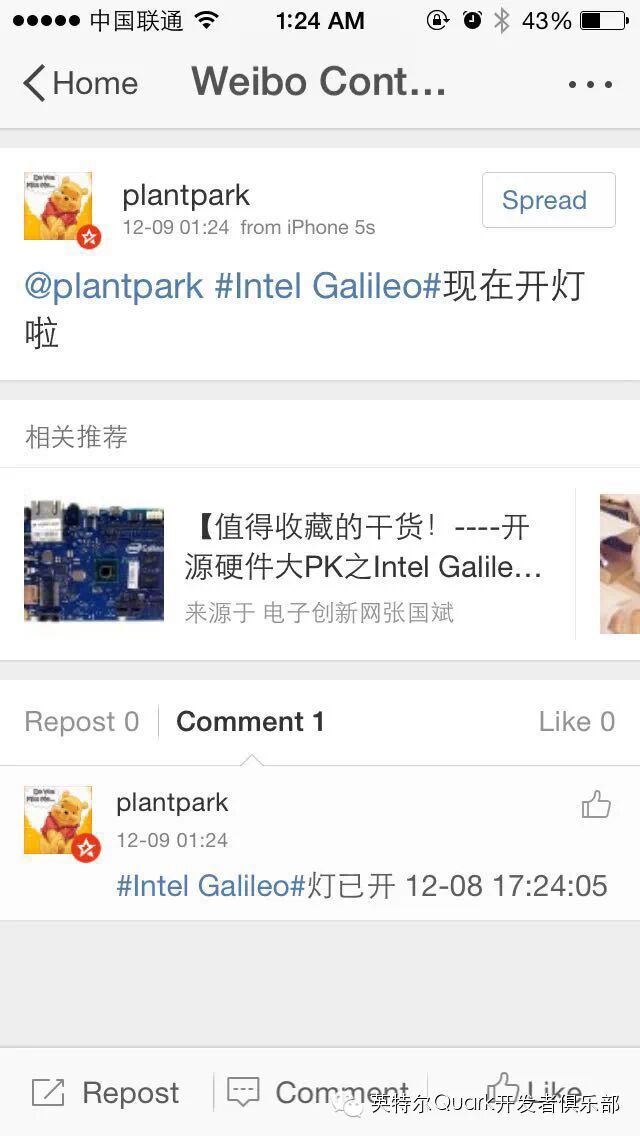Open #Intel Galileo# hashtag in the comment
The width and height of the screenshot is (640, 1136).
212,886
